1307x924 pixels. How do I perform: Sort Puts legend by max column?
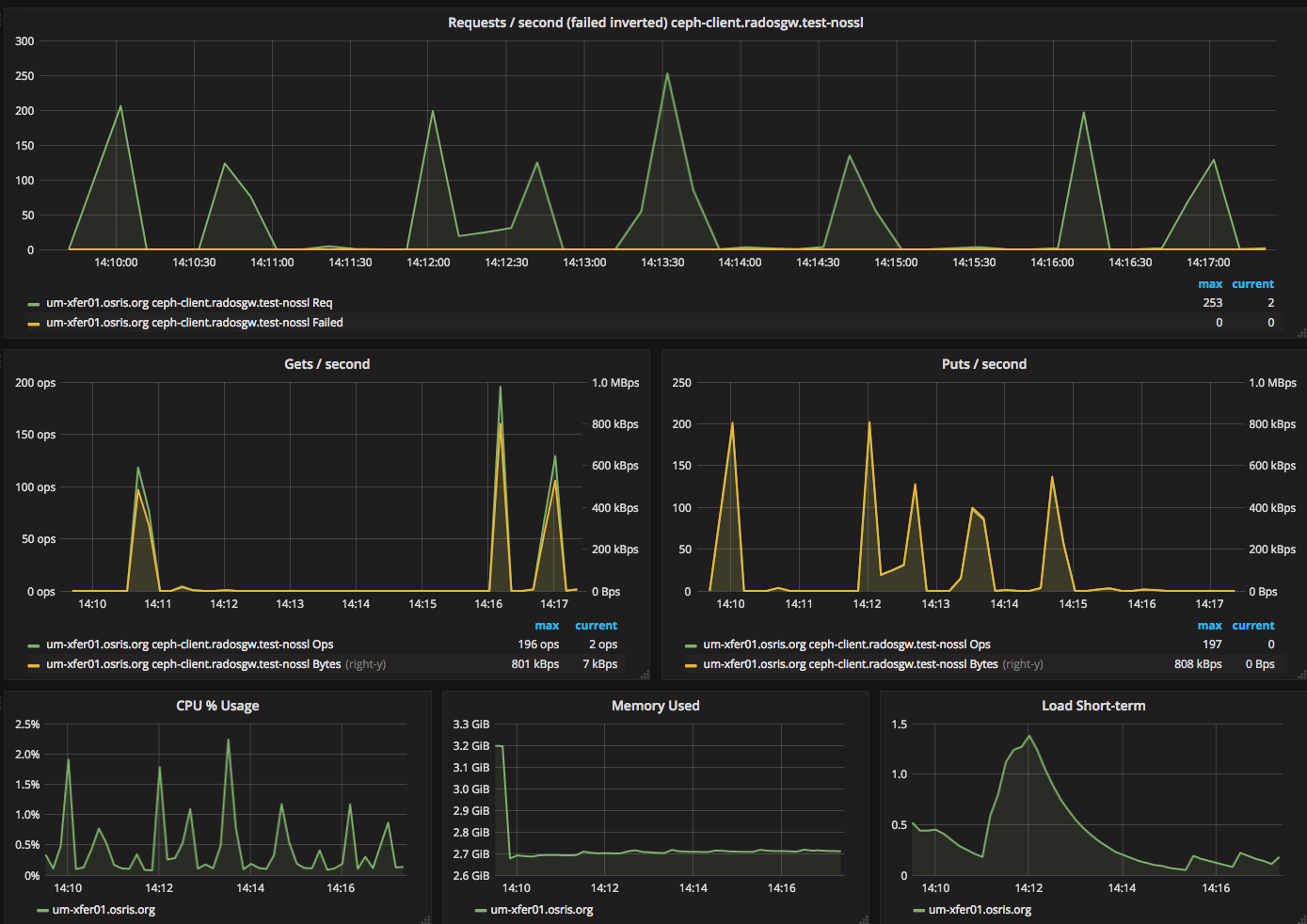1209,626
